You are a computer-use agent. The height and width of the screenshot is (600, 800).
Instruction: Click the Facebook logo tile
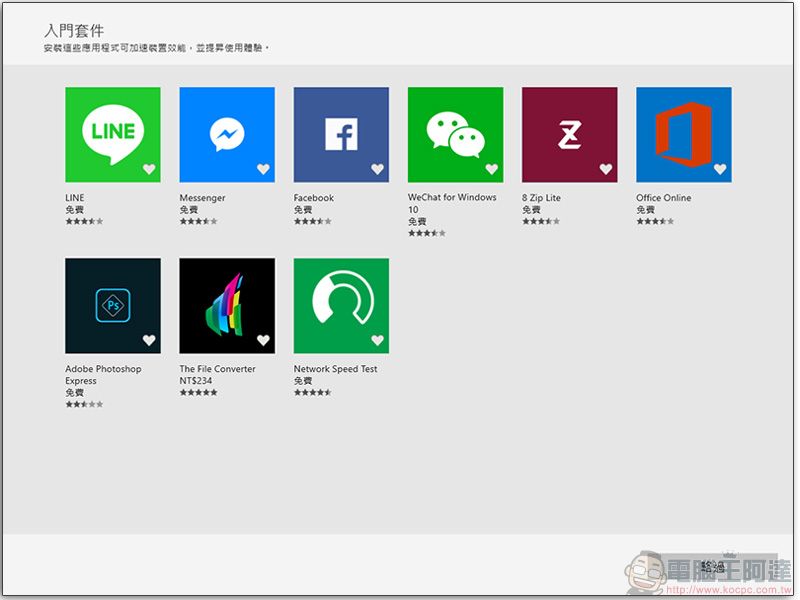341,134
